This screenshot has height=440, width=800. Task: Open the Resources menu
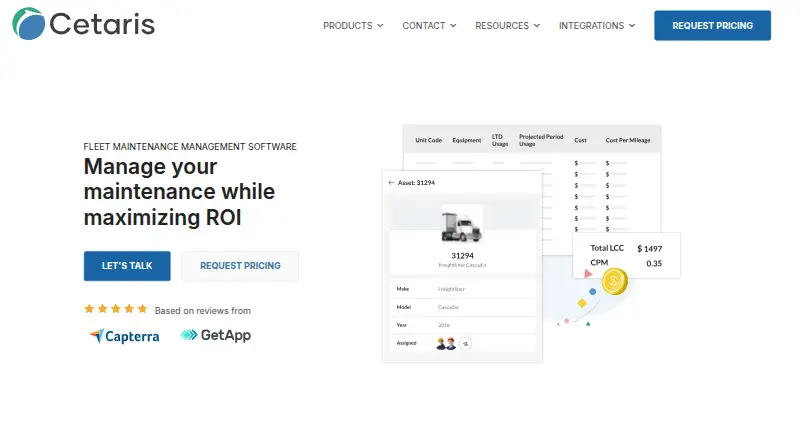point(507,26)
